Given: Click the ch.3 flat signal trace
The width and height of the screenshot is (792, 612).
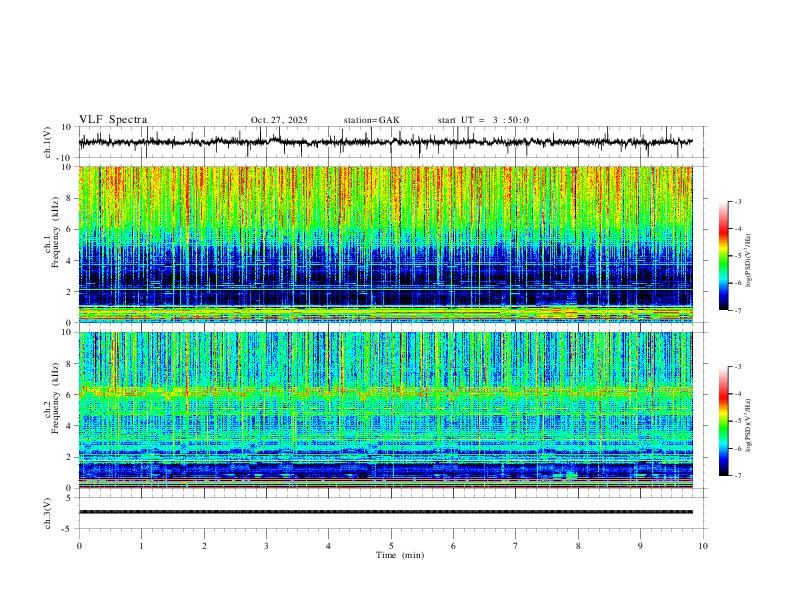Looking at the screenshot, I should pyautogui.click(x=385, y=512).
